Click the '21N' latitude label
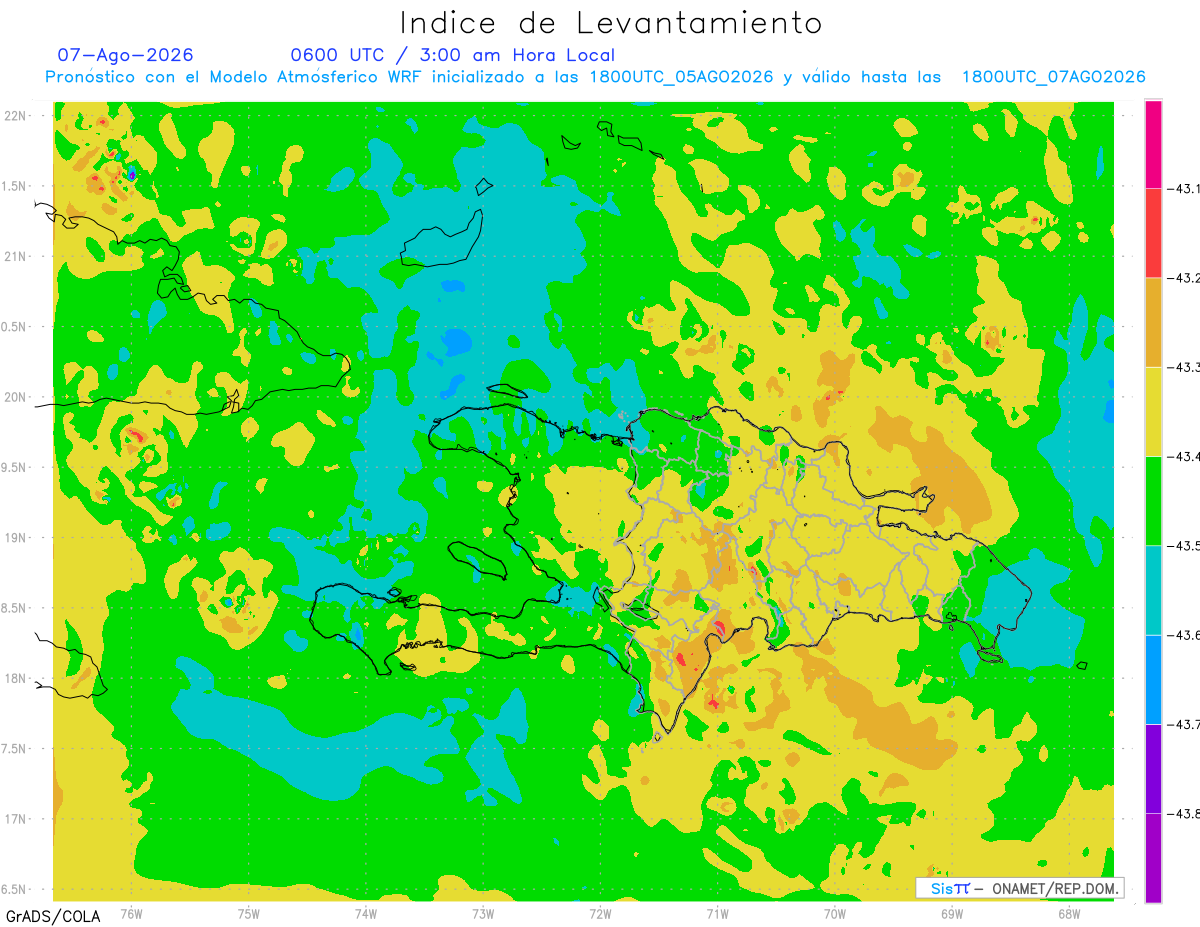This screenshot has width=1200, height=927. pos(15,257)
